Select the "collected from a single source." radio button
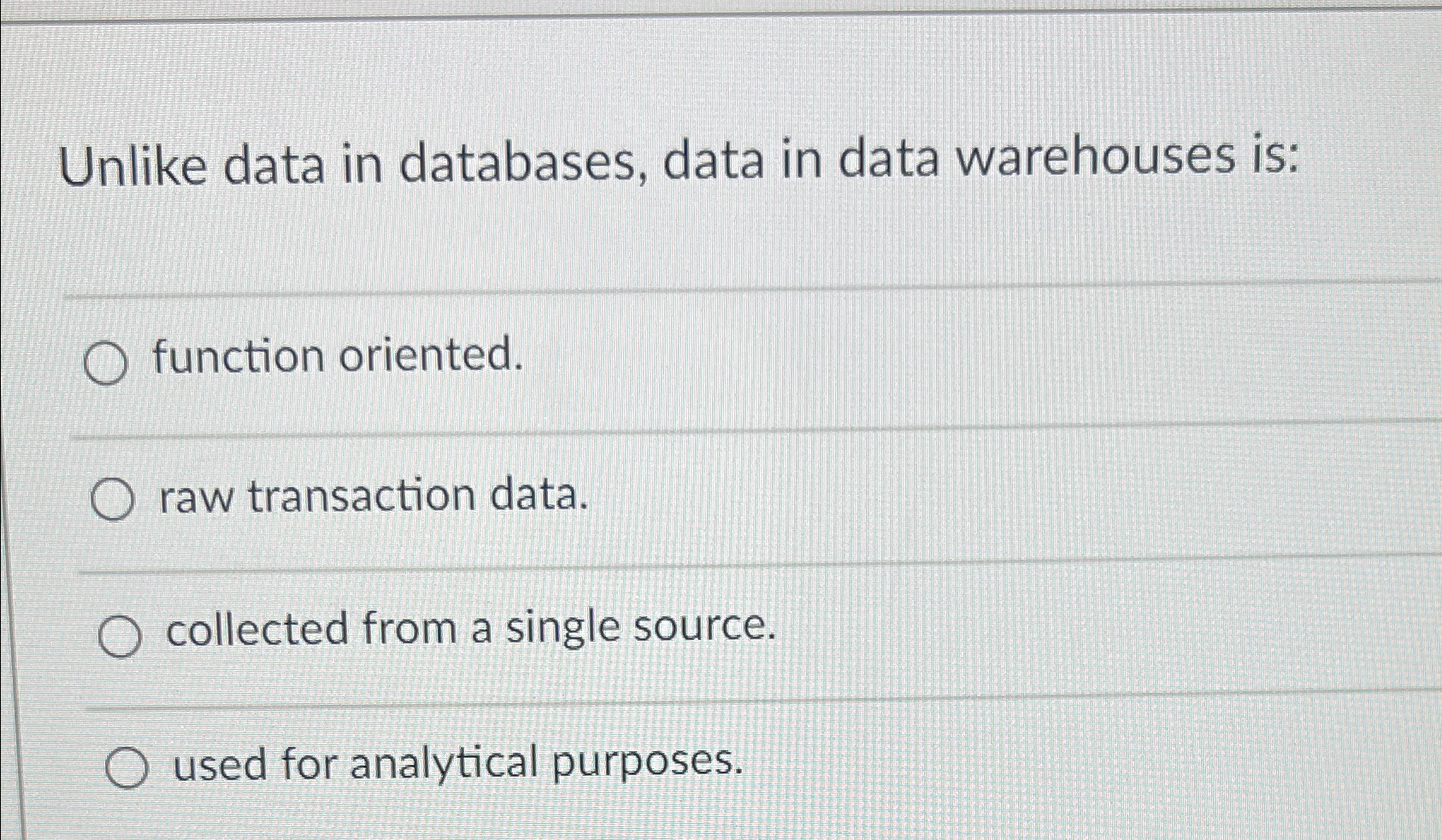1442x840 pixels. tap(120, 634)
